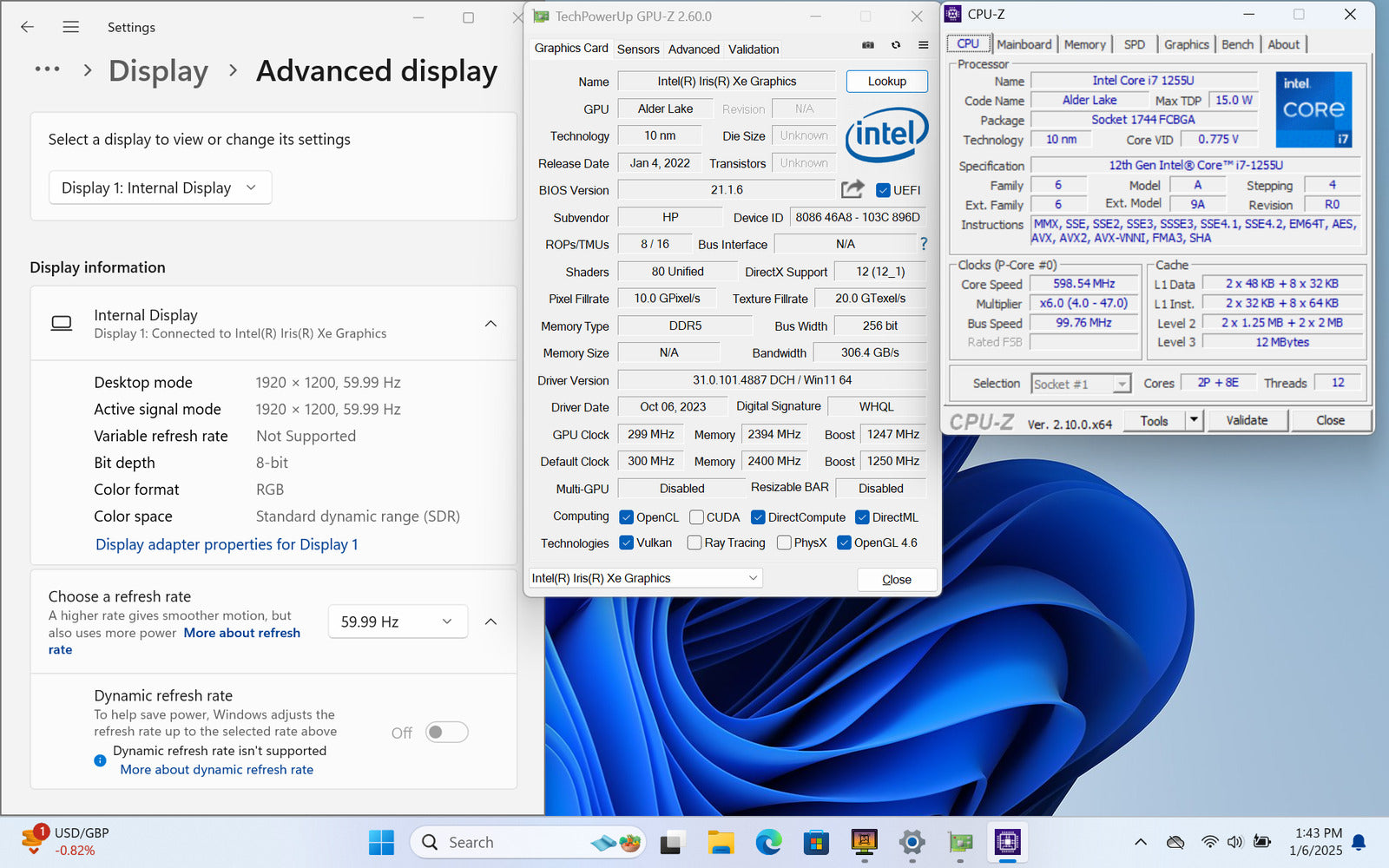Click the Wi-Fi network tray icon
This screenshot has width=1389, height=868.
[x=1209, y=842]
